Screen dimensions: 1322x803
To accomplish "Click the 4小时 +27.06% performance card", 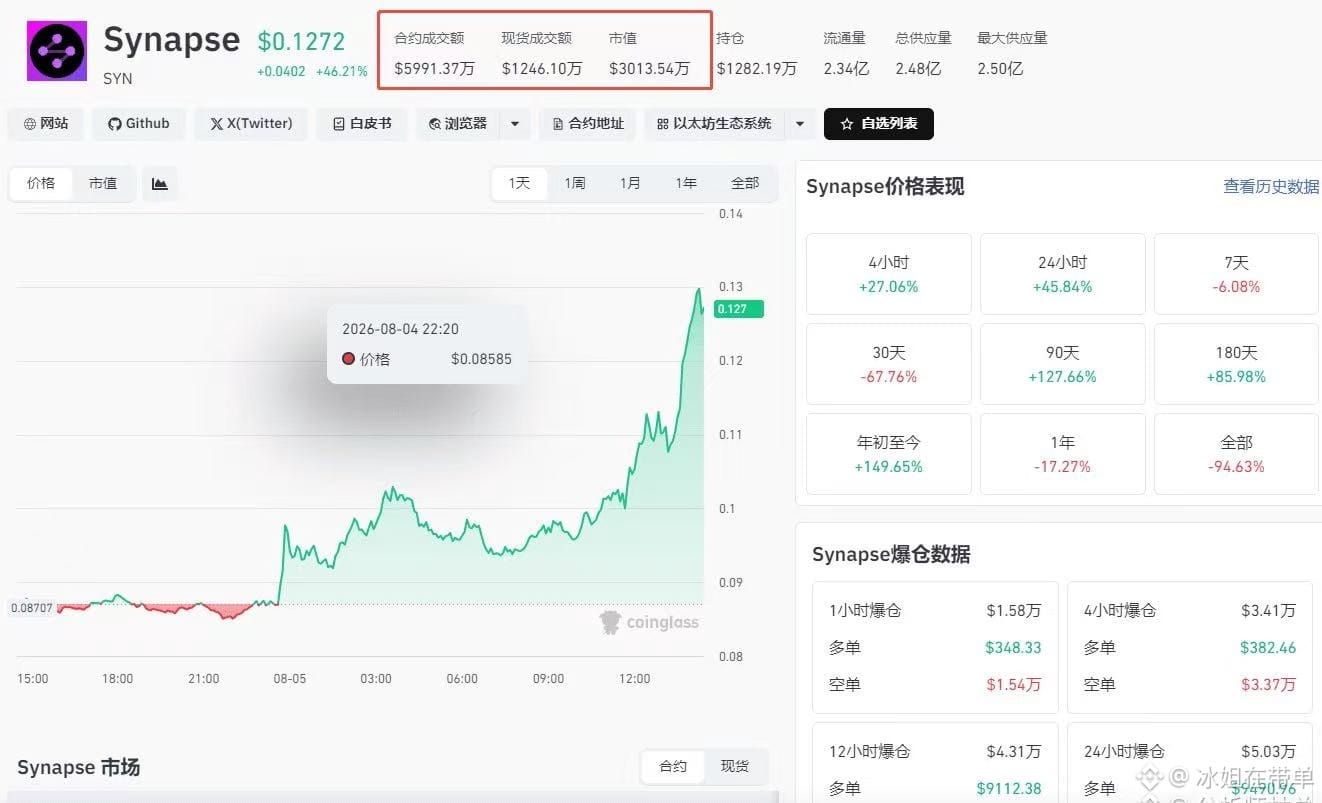I will click(x=888, y=274).
